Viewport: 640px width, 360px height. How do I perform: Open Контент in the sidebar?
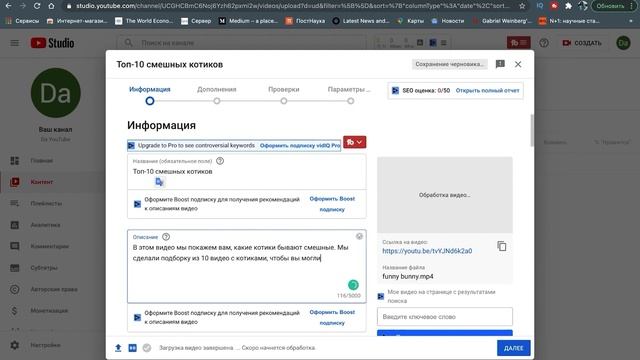tap(42, 182)
